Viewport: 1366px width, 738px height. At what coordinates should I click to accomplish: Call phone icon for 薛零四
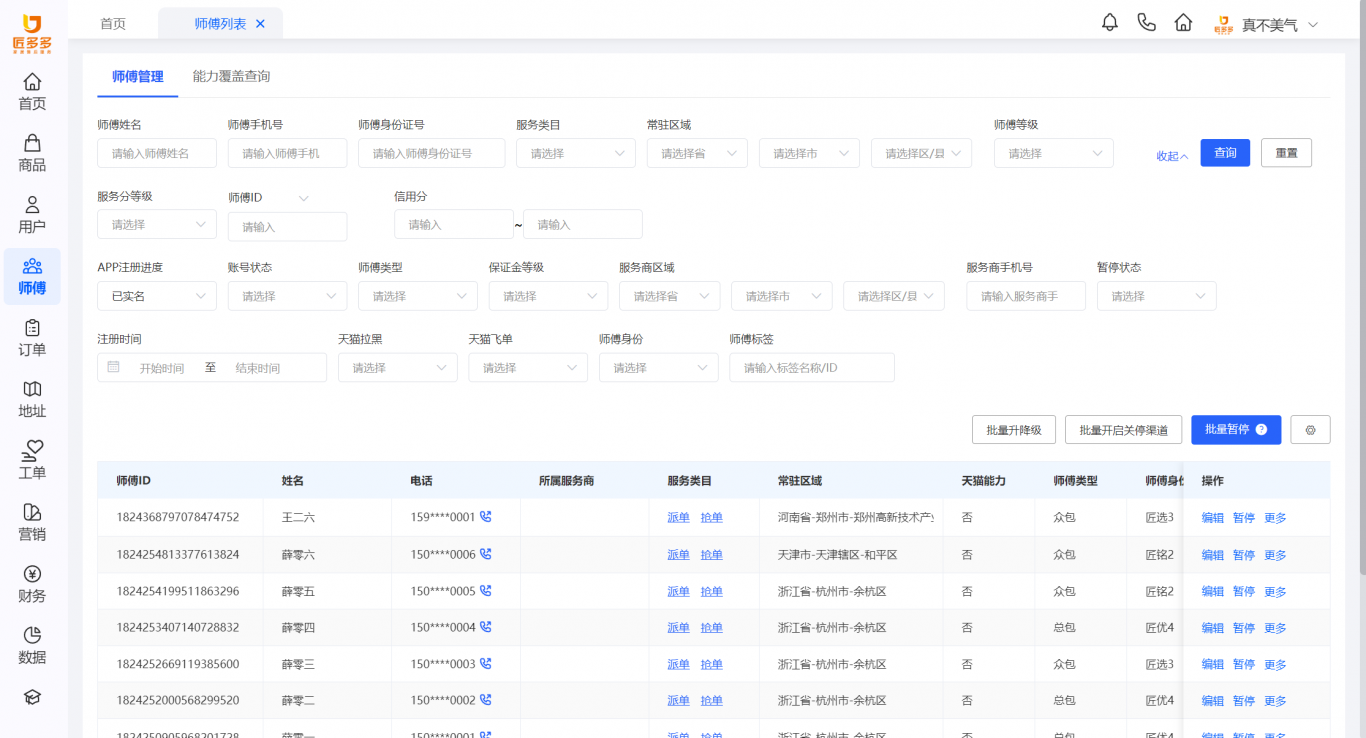486,627
